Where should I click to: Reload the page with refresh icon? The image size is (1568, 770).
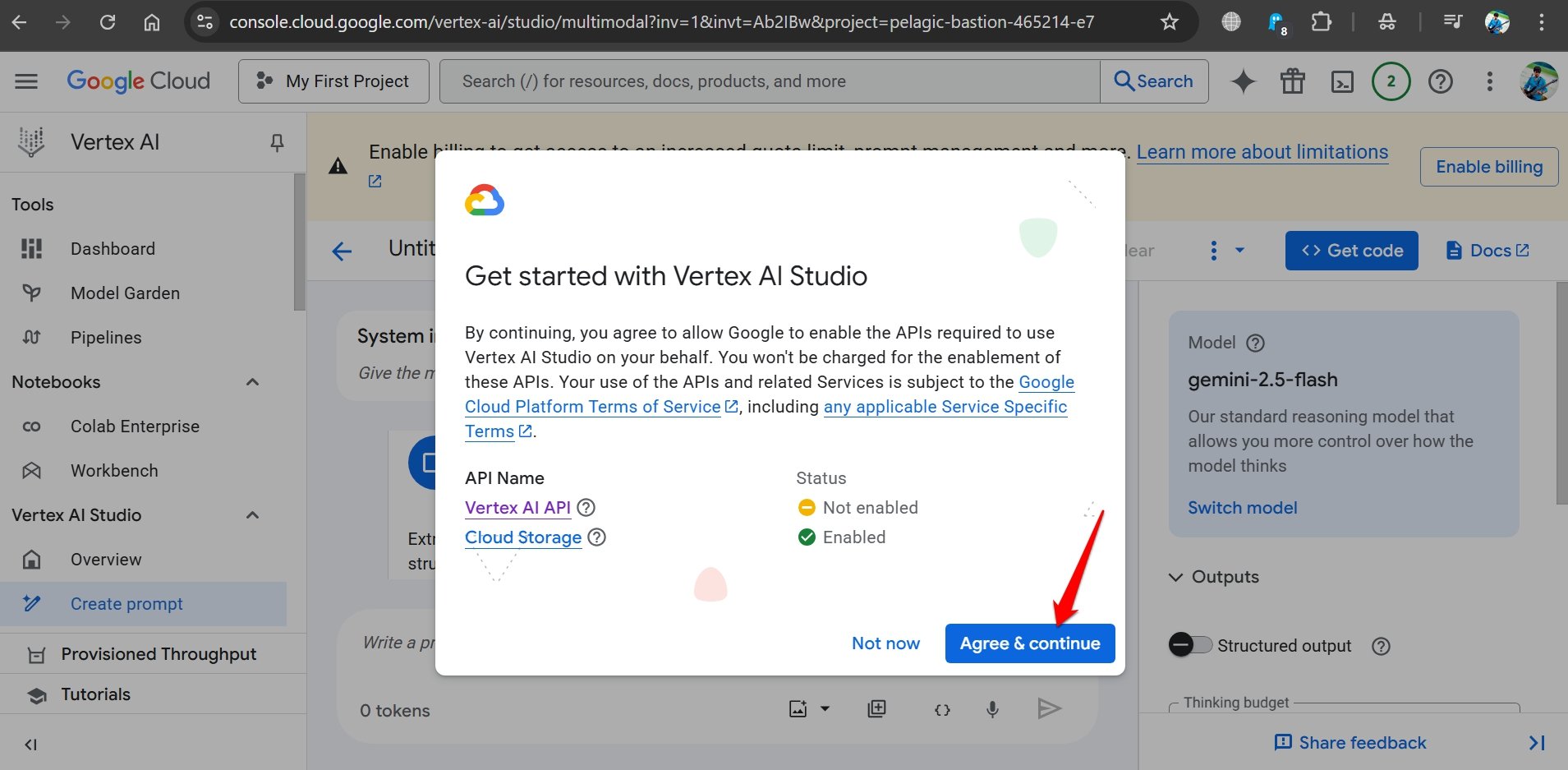(108, 22)
